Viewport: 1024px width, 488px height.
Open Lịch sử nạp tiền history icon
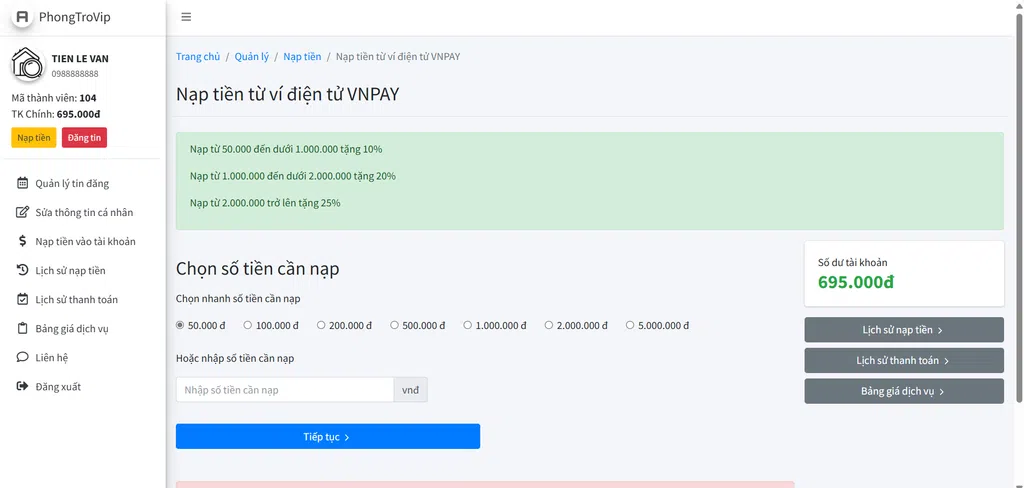[23, 270]
